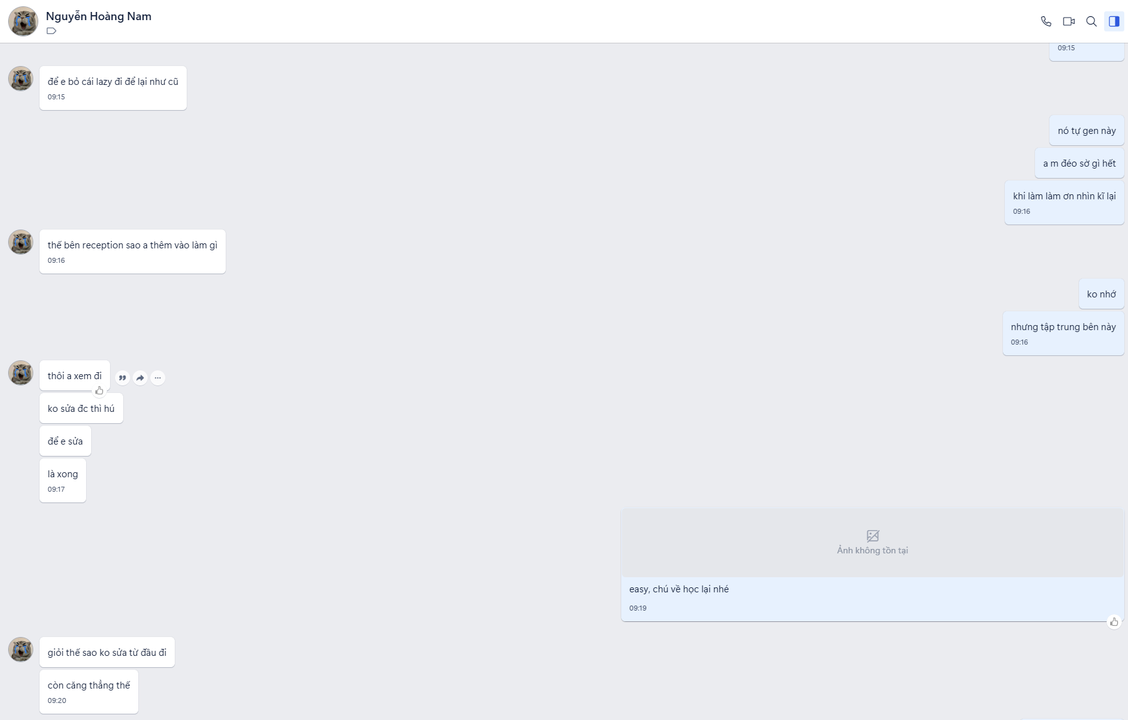Click the missing image "Ảnh không tồn tại" placeholder

[872, 543]
